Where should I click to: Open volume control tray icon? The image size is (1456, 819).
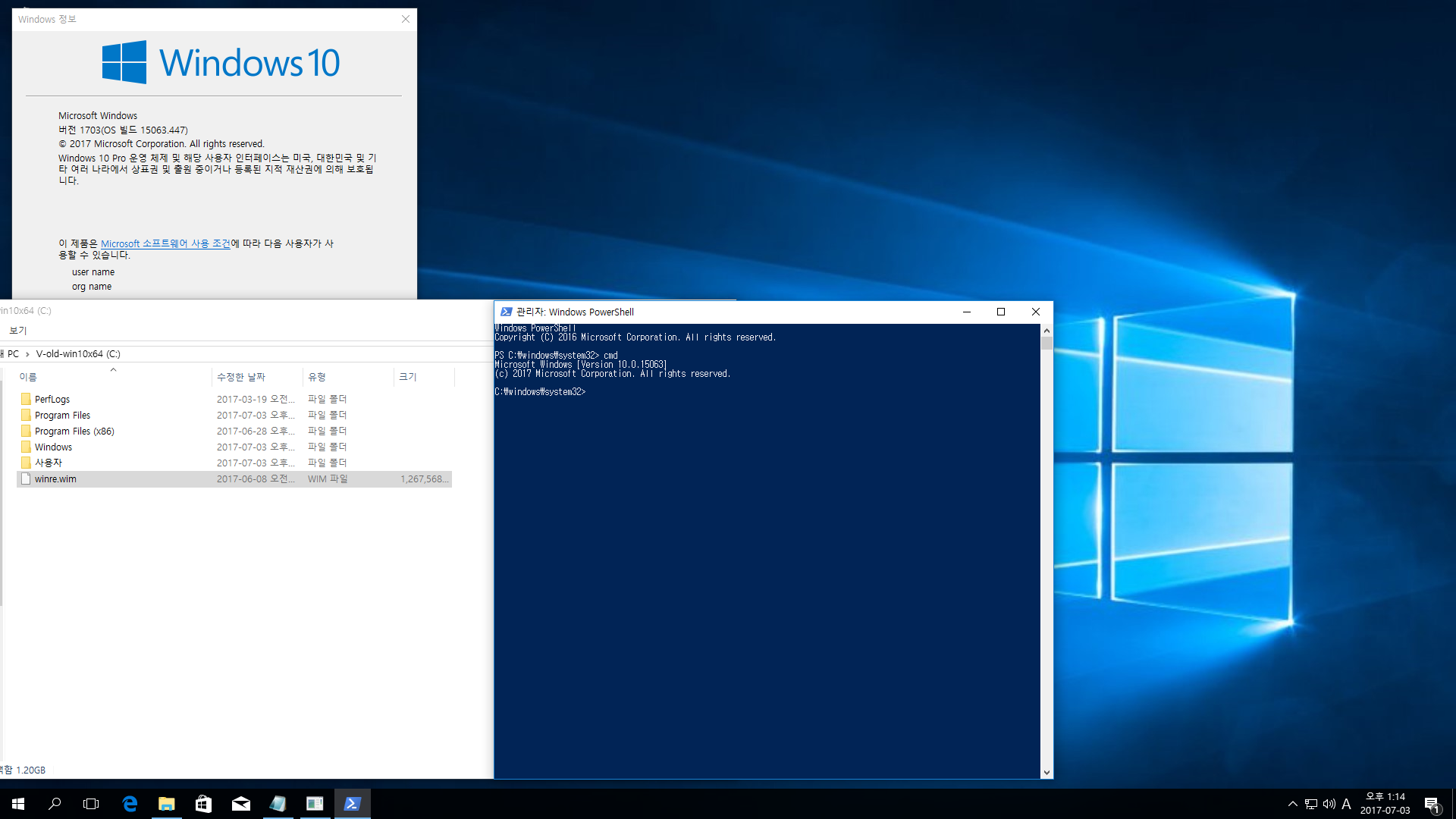pyautogui.click(x=1329, y=804)
